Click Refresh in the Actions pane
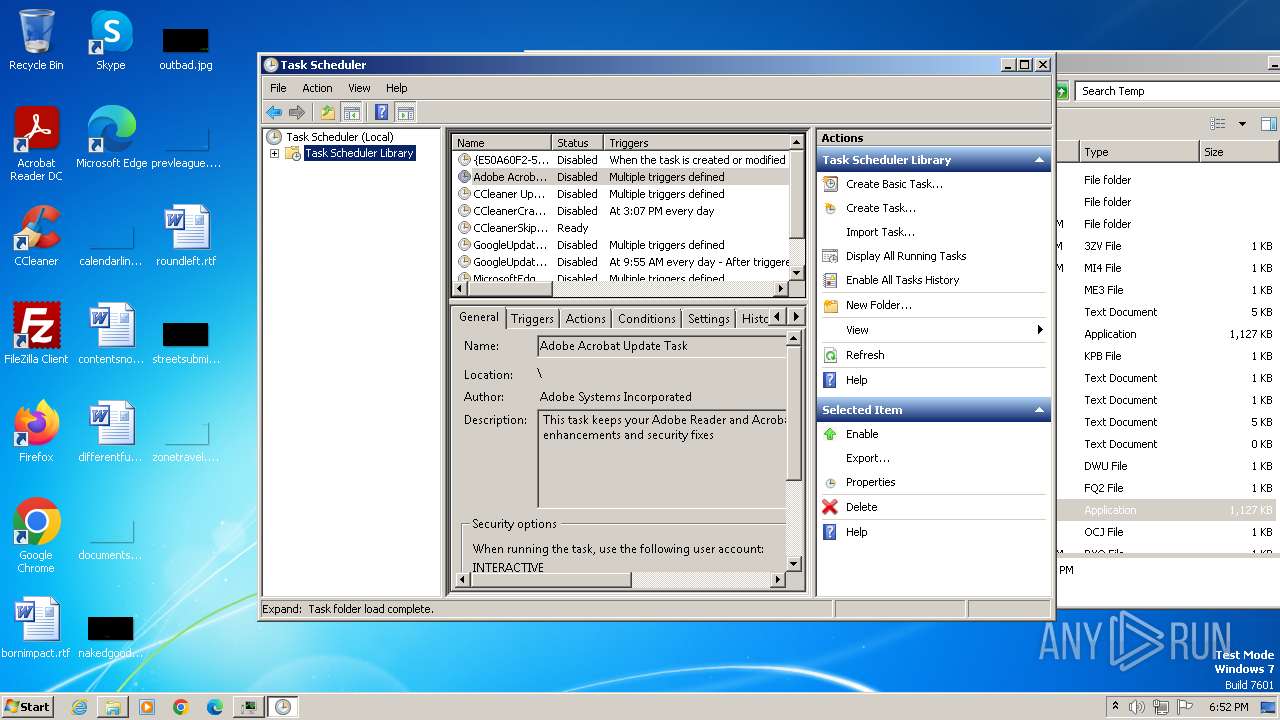The image size is (1280, 720). point(865,355)
